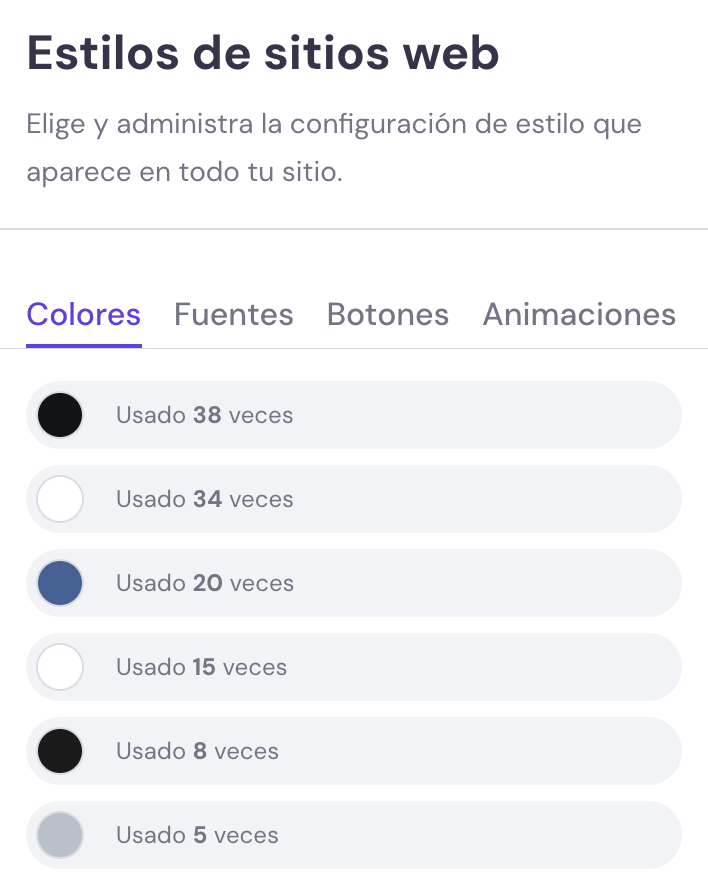This screenshot has width=708, height=880.
Task: Click the Estilos de sitios web heading
Action: (x=262, y=52)
